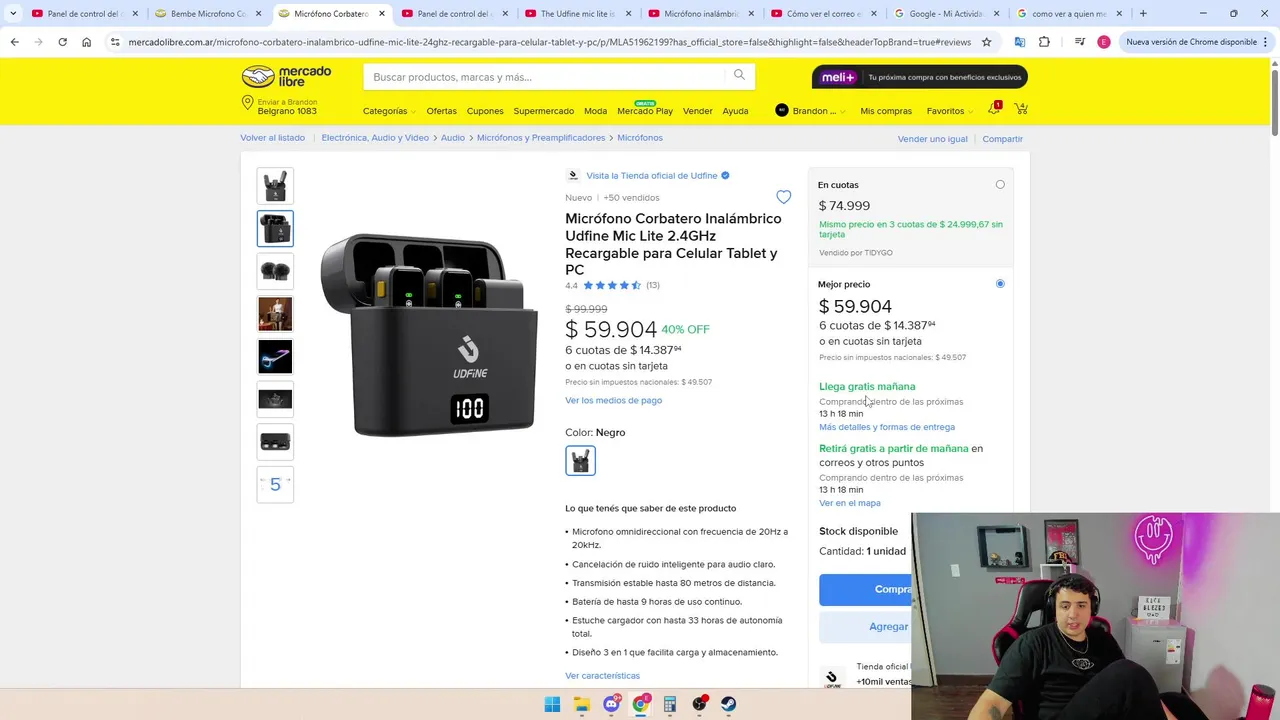1280x720 pixels.
Task: Open the Supermercado menu item
Action: 544,111
